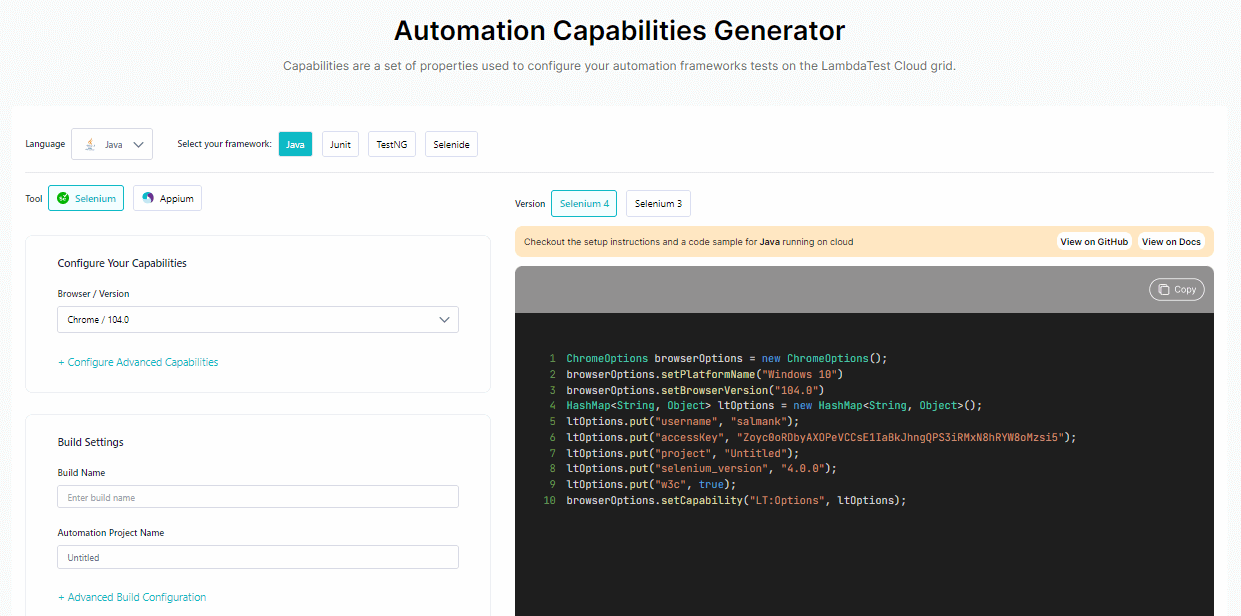Viewport: 1241px width, 616px height.
Task: Click the Copy button on the code panel
Action: pos(1176,289)
